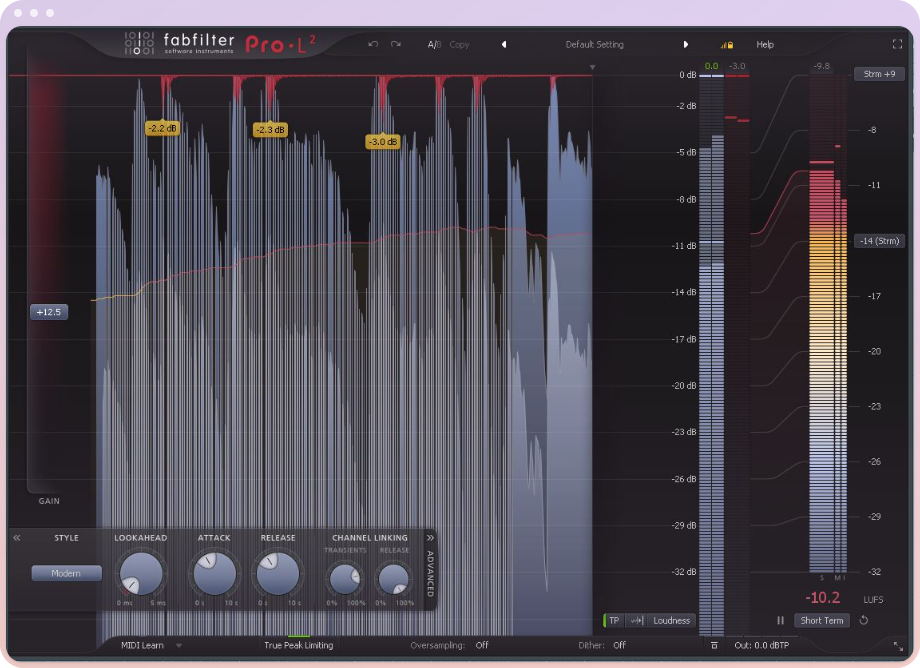
Task: Click the meter icon left of Out: 0.0 dBTP
Action: pos(714,646)
